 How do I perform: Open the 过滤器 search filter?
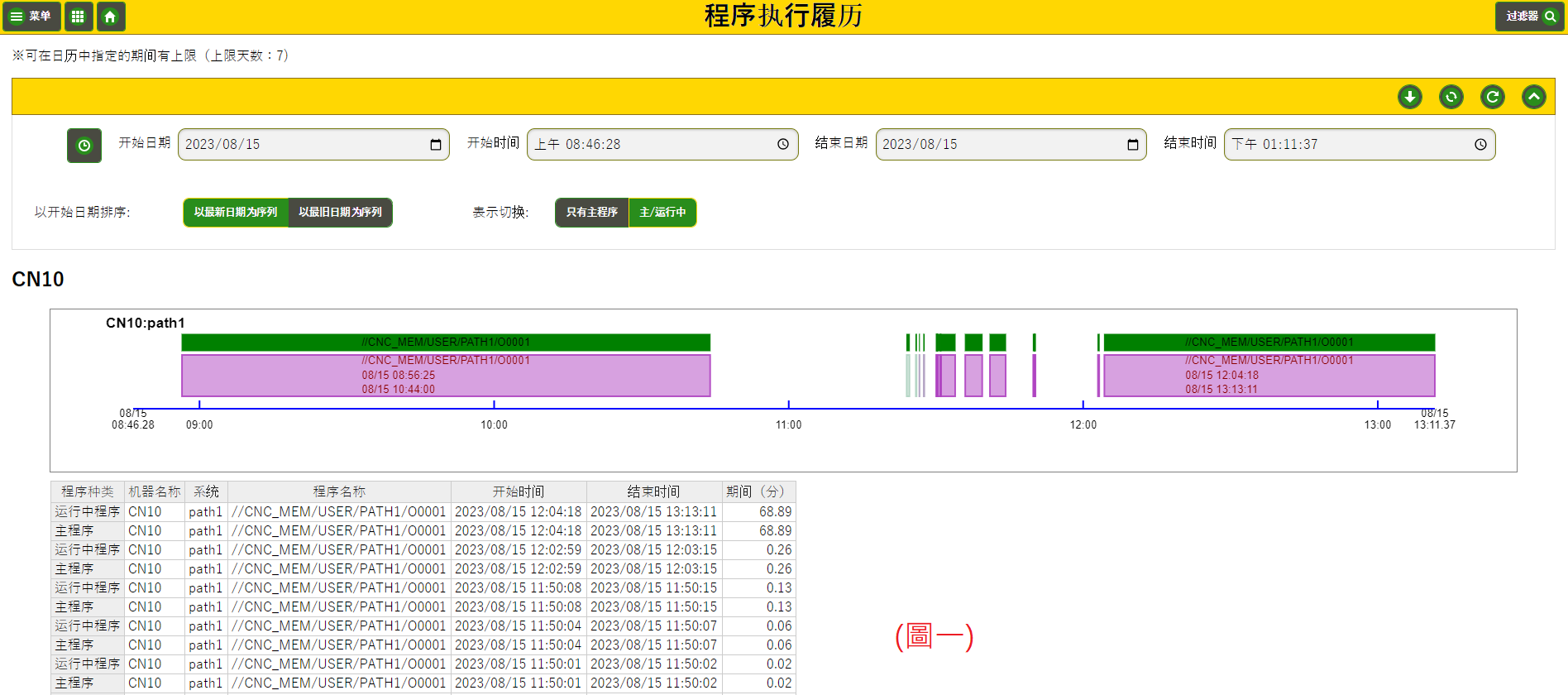pos(1529,17)
